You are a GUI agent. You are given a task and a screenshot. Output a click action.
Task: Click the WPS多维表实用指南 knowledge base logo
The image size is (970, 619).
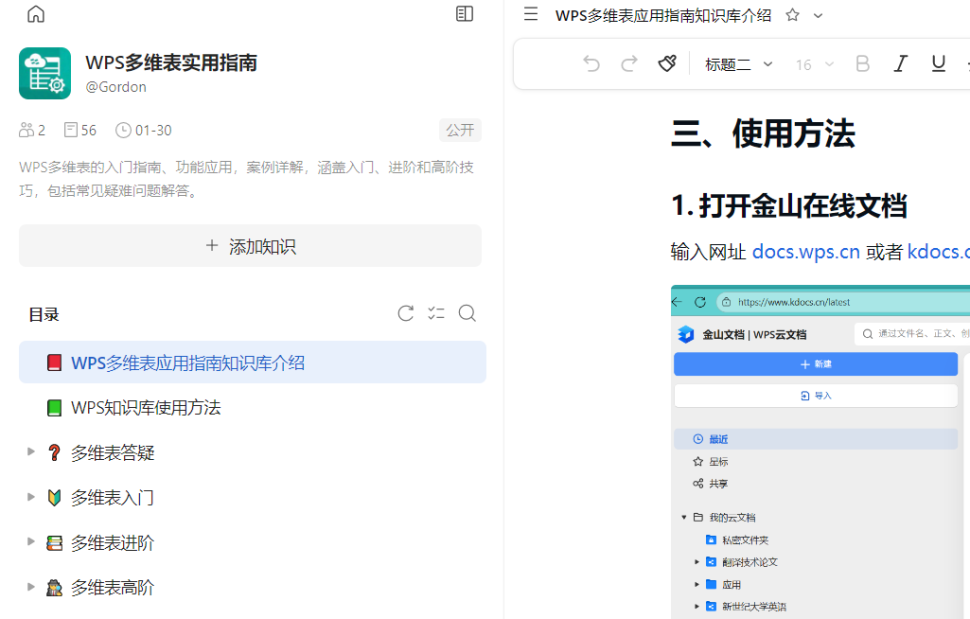45,74
